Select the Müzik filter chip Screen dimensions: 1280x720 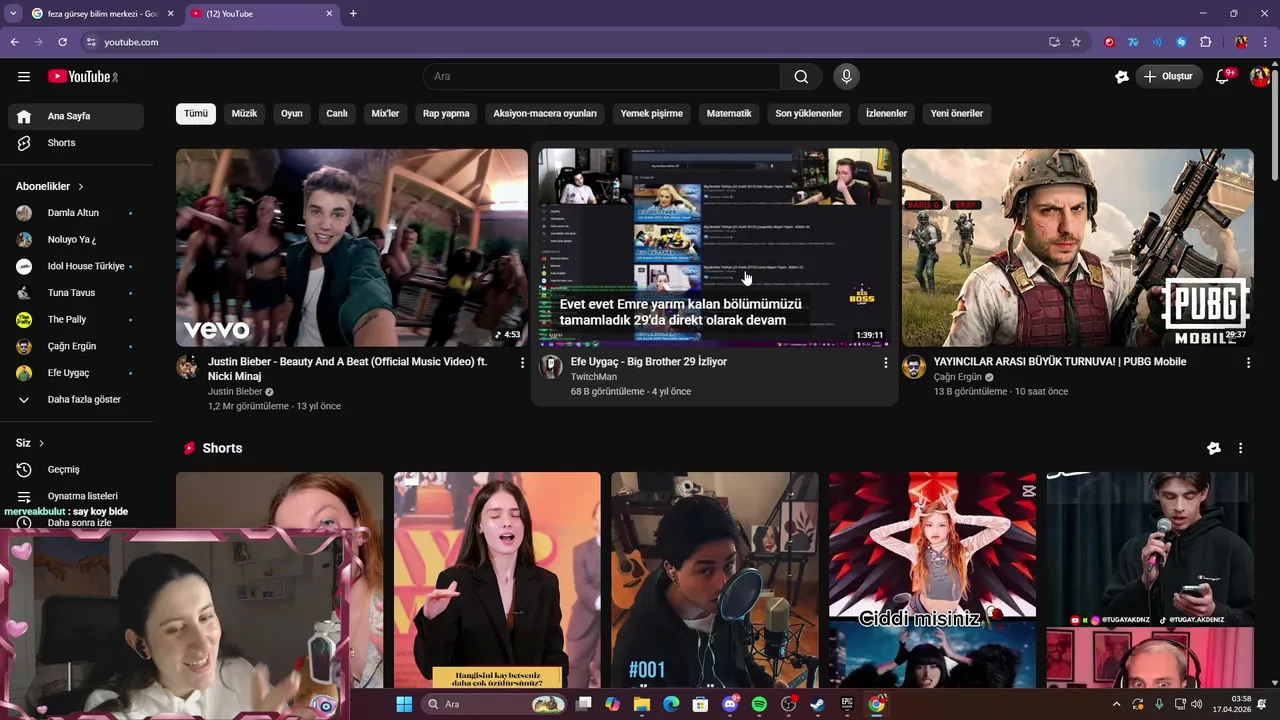[x=244, y=113]
